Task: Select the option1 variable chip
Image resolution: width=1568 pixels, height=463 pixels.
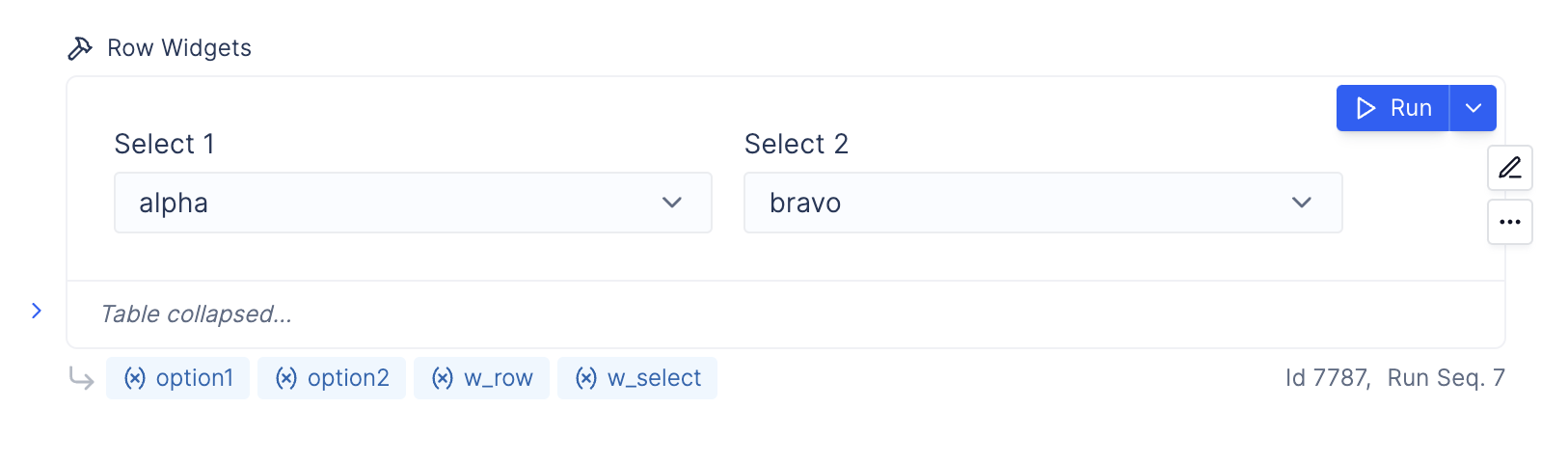Action: tap(177, 378)
